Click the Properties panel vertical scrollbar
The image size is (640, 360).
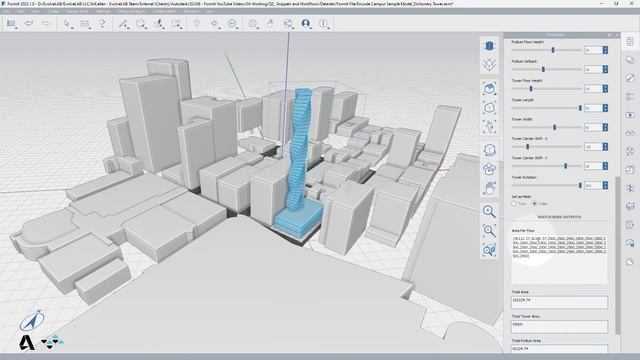tap(618, 256)
